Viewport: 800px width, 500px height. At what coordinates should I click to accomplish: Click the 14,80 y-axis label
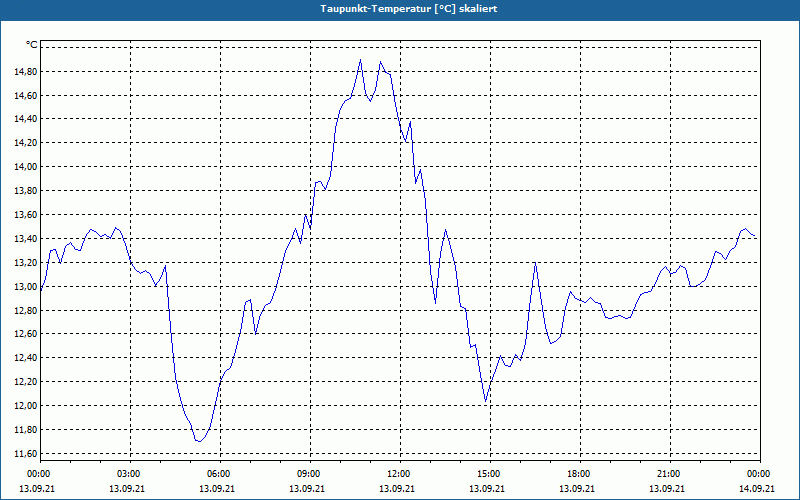25,71
